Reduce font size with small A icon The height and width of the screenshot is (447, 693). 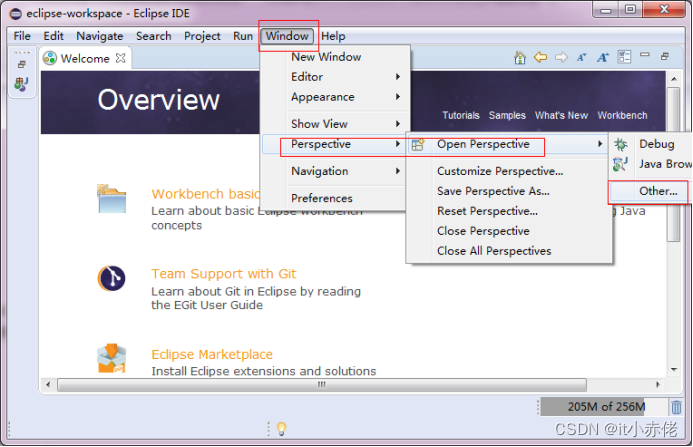click(581, 57)
